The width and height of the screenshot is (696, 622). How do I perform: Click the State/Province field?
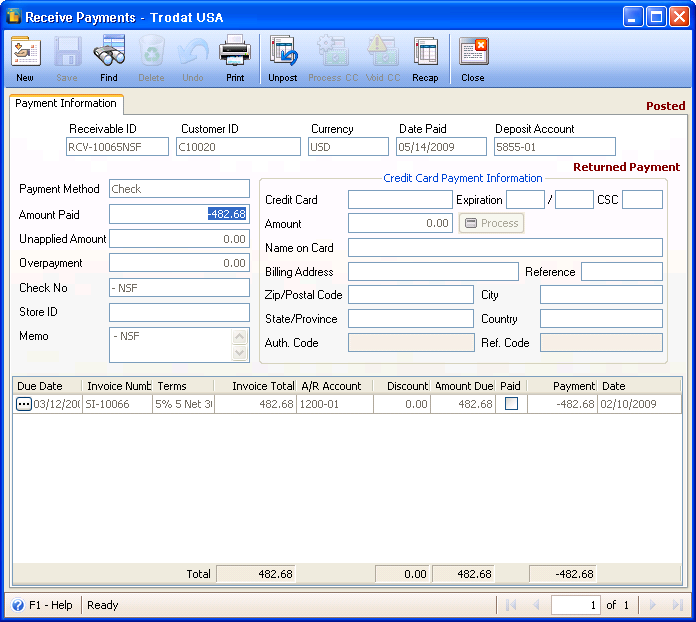click(411, 319)
